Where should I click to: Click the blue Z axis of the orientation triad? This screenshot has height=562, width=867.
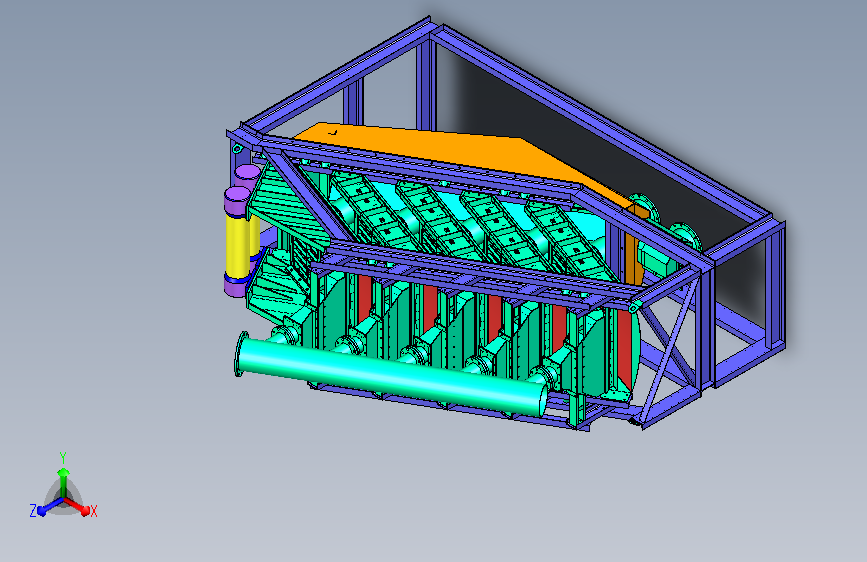tap(45, 507)
